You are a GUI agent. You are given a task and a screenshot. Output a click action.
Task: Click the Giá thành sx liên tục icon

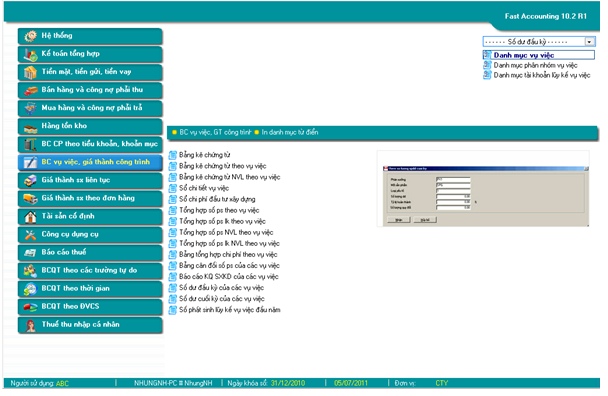click(30, 180)
